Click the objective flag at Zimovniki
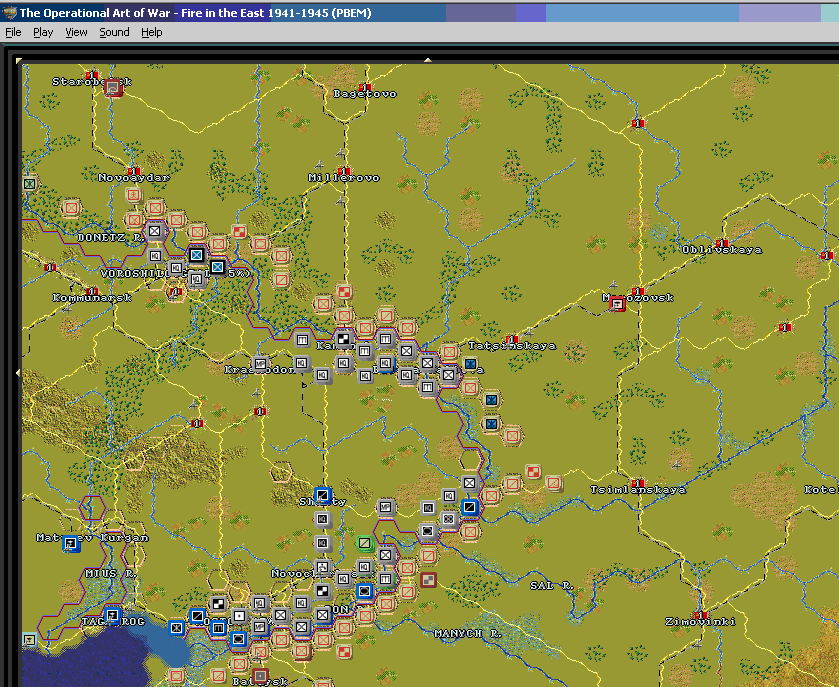This screenshot has width=839, height=687. click(x=700, y=615)
